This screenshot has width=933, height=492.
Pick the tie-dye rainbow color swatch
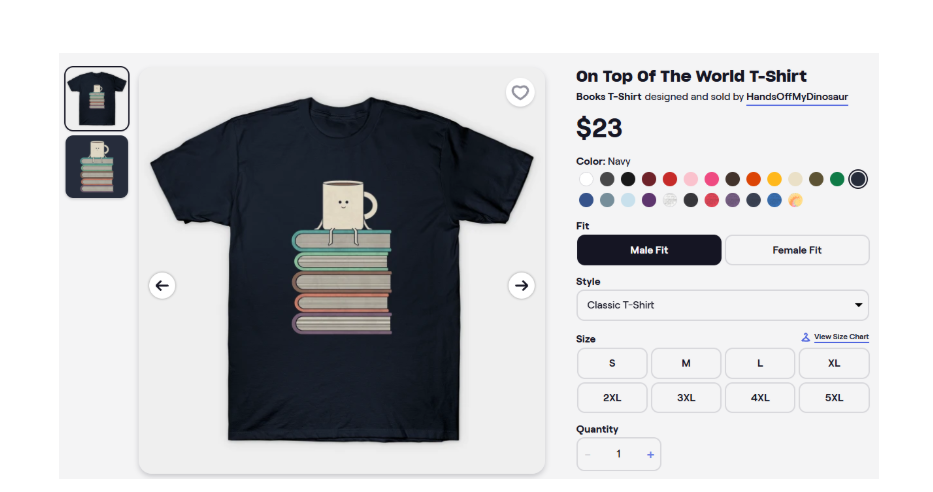[795, 200]
